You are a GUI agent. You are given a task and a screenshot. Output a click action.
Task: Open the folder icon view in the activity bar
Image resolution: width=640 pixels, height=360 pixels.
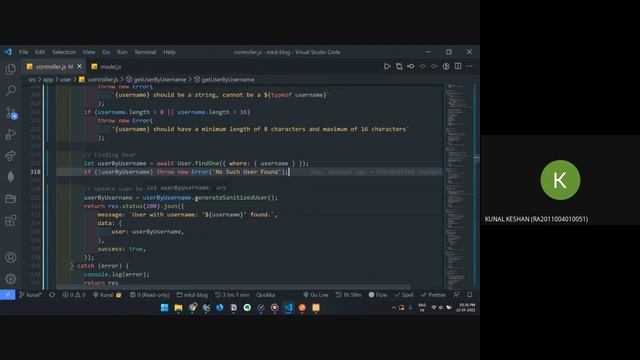pos(11,199)
